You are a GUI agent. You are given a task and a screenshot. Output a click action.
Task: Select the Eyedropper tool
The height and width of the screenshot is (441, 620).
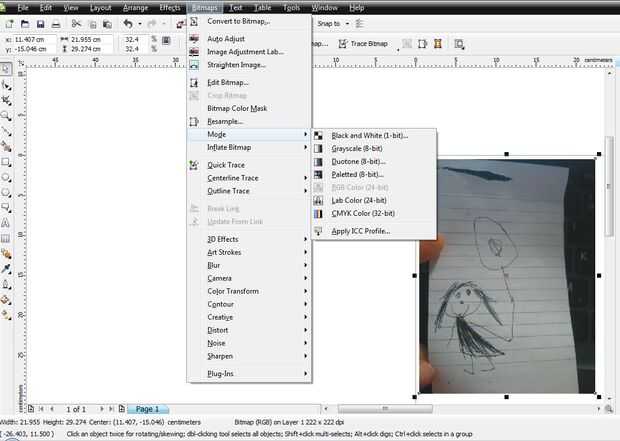pyautogui.click(x=6, y=269)
